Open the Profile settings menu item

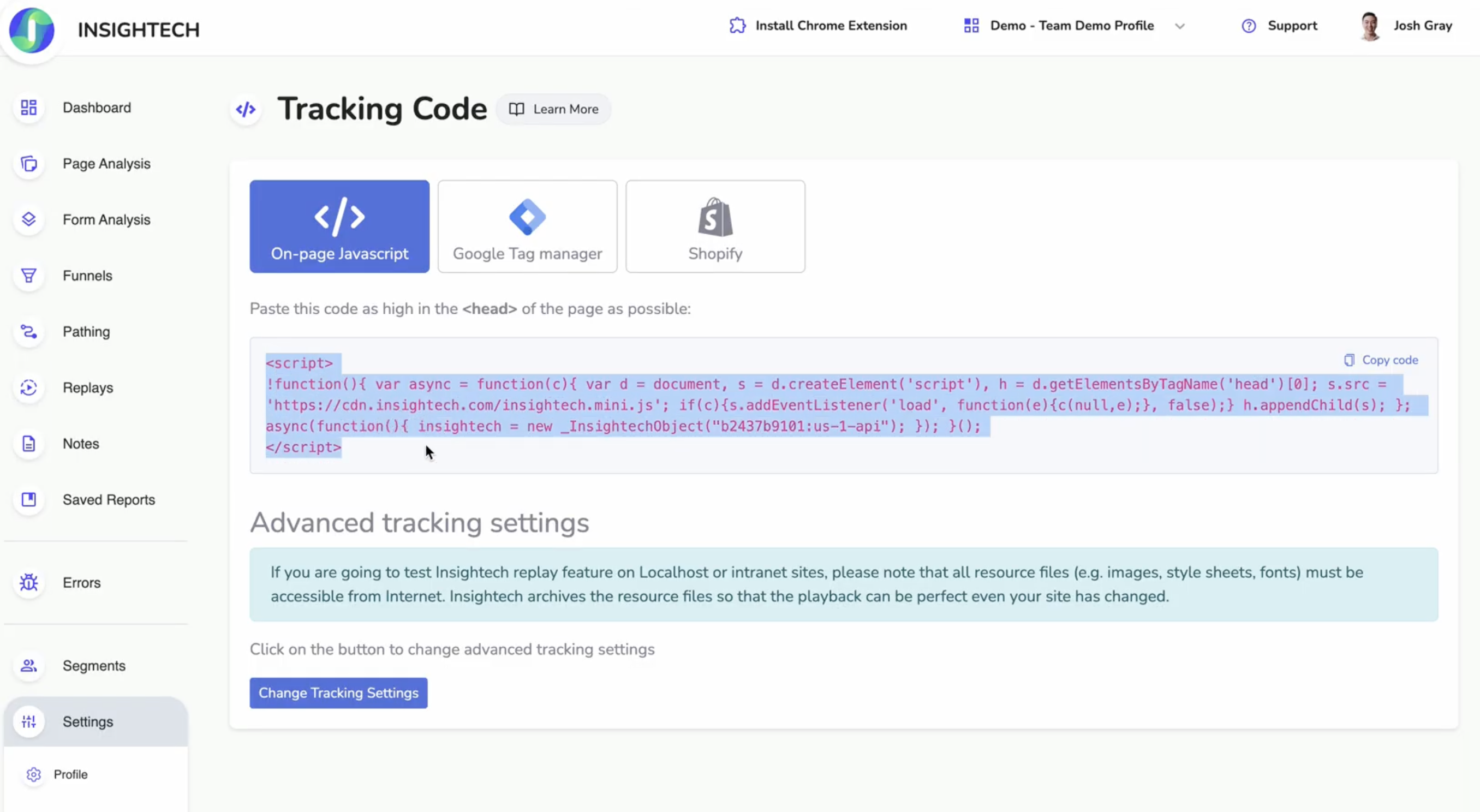click(x=70, y=774)
